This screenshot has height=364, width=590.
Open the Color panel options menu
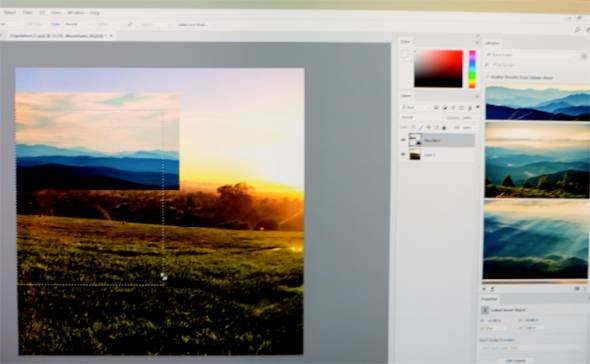click(477, 43)
